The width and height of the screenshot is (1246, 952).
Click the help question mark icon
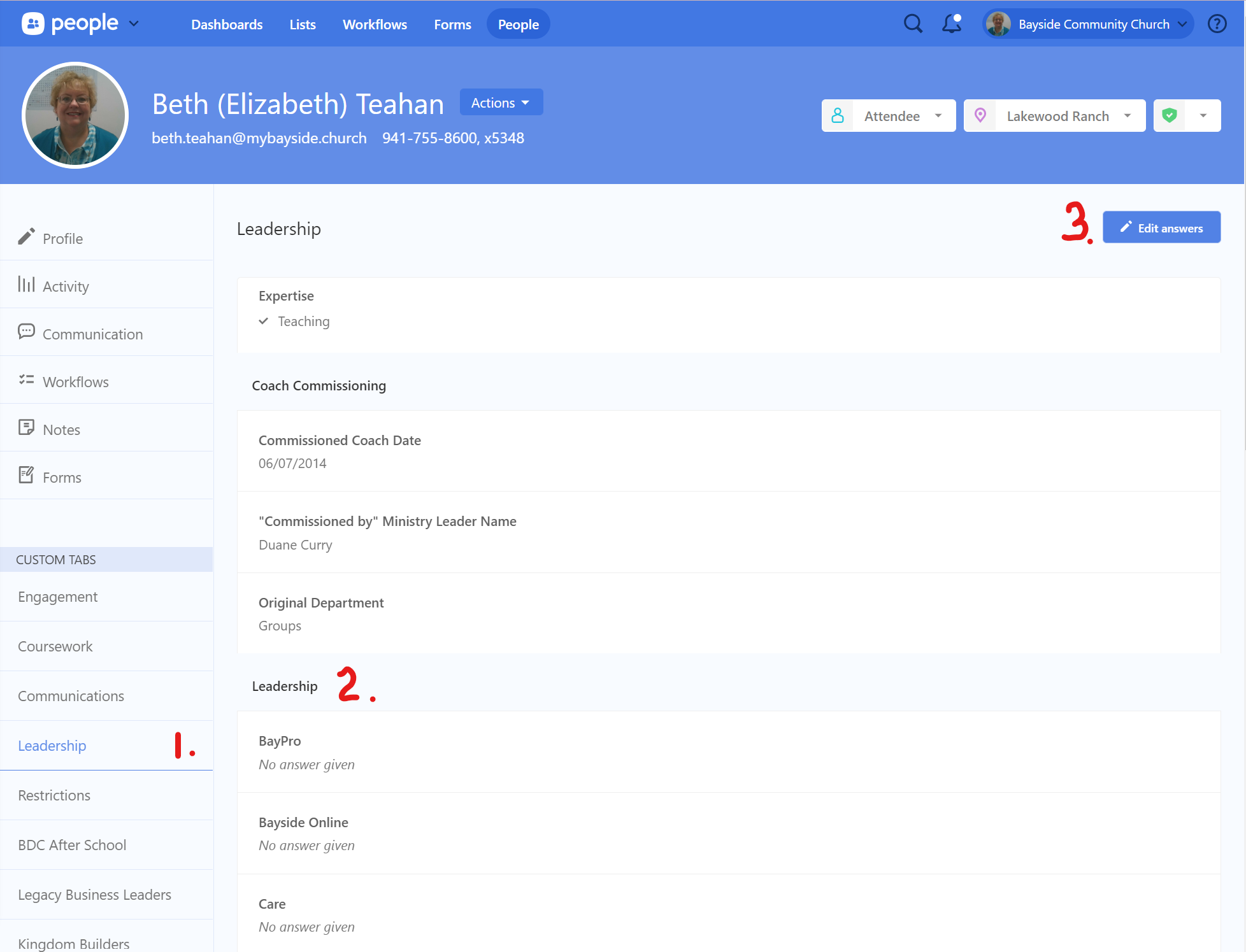click(x=1217, y=24)
